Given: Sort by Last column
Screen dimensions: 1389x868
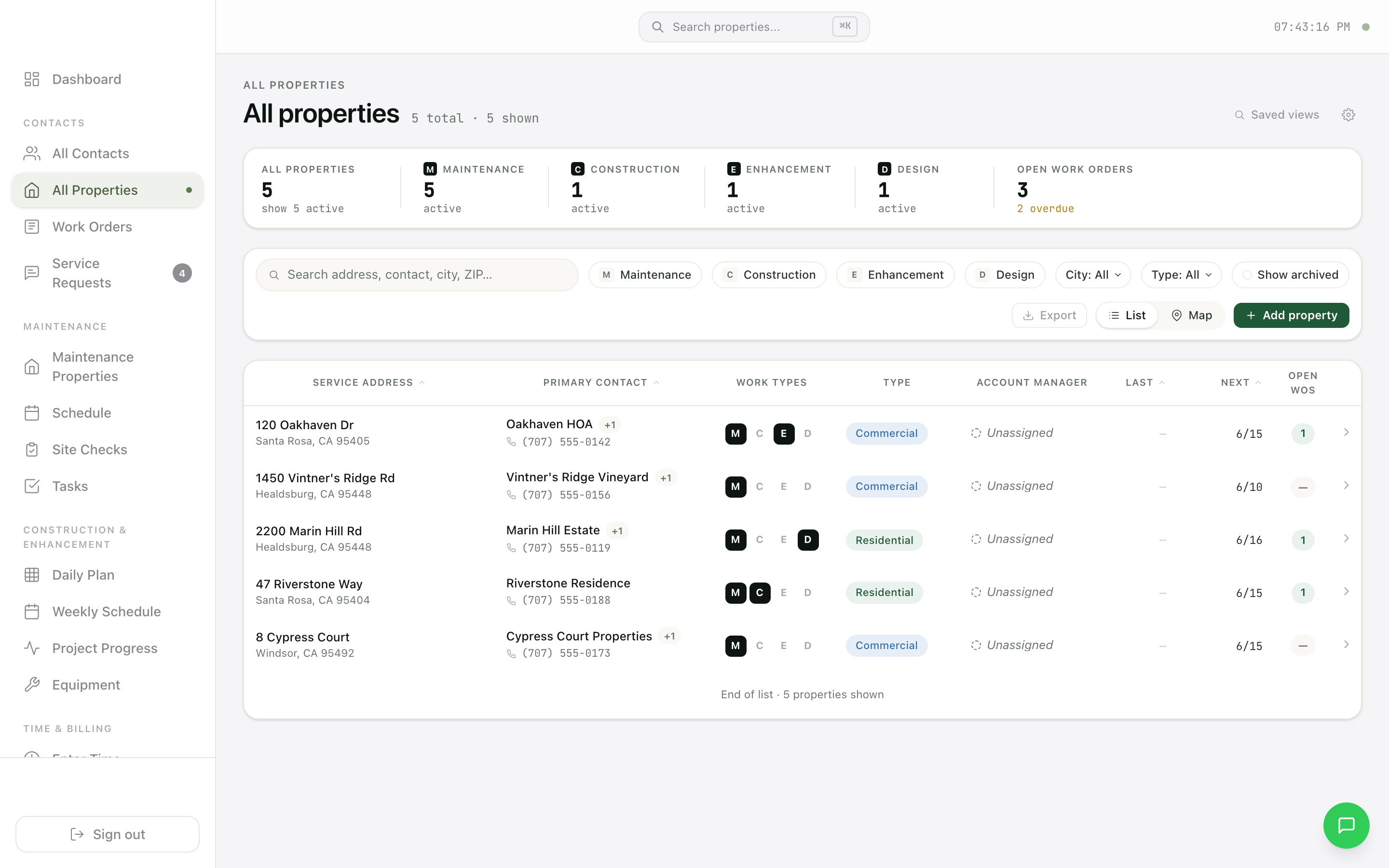Looking at the screenshot, I should click(x=1145, y=382).
